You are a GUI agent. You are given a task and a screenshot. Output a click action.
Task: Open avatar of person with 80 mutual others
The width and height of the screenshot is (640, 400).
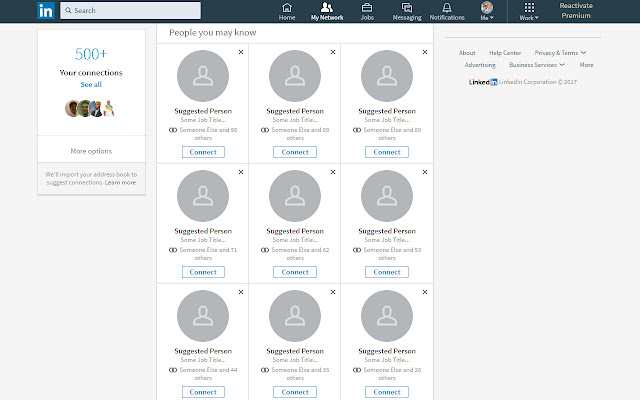pyautogui.click(x=387, y=76)
